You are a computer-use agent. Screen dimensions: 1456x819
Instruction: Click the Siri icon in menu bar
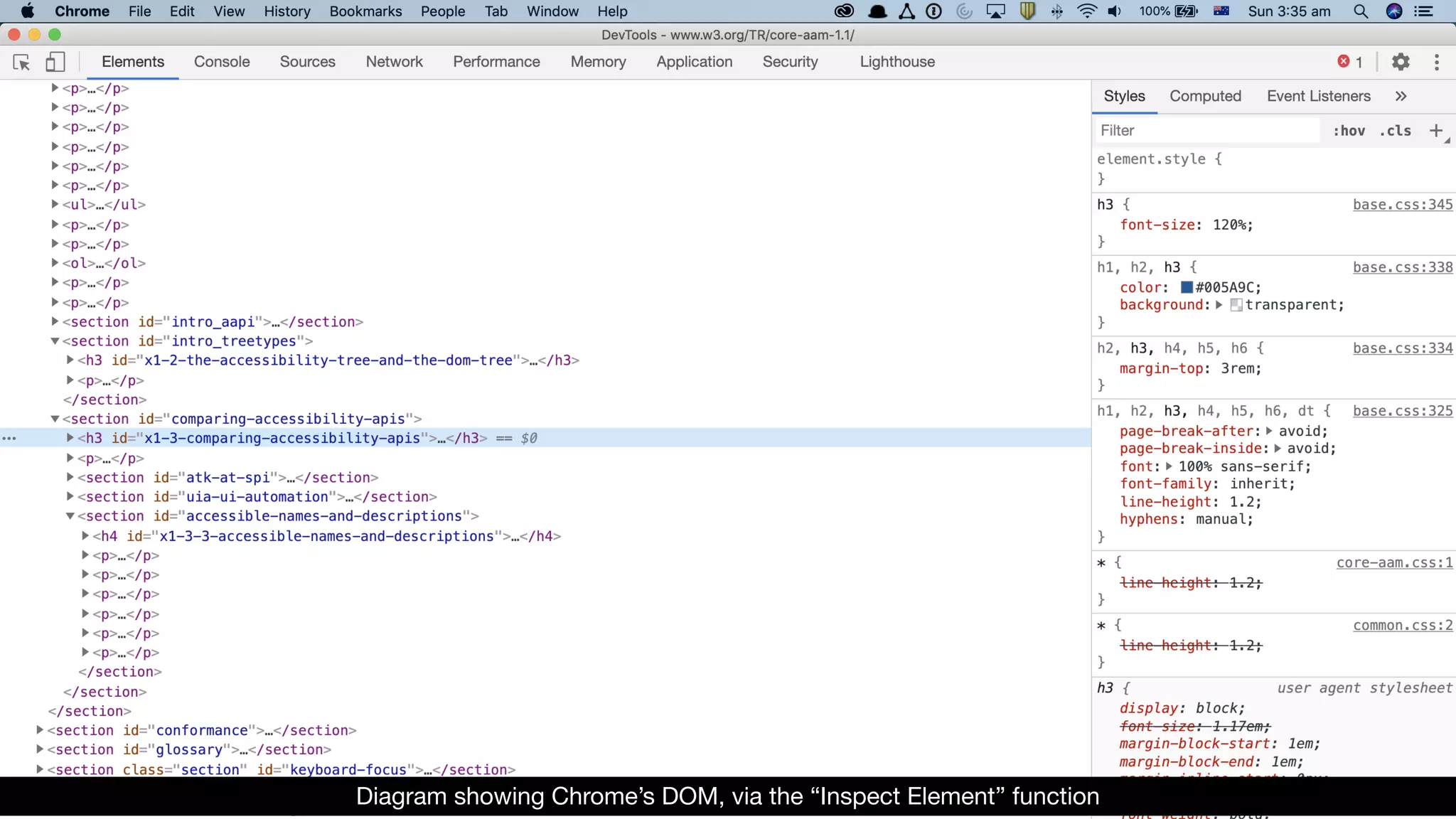click(1394, 11)
